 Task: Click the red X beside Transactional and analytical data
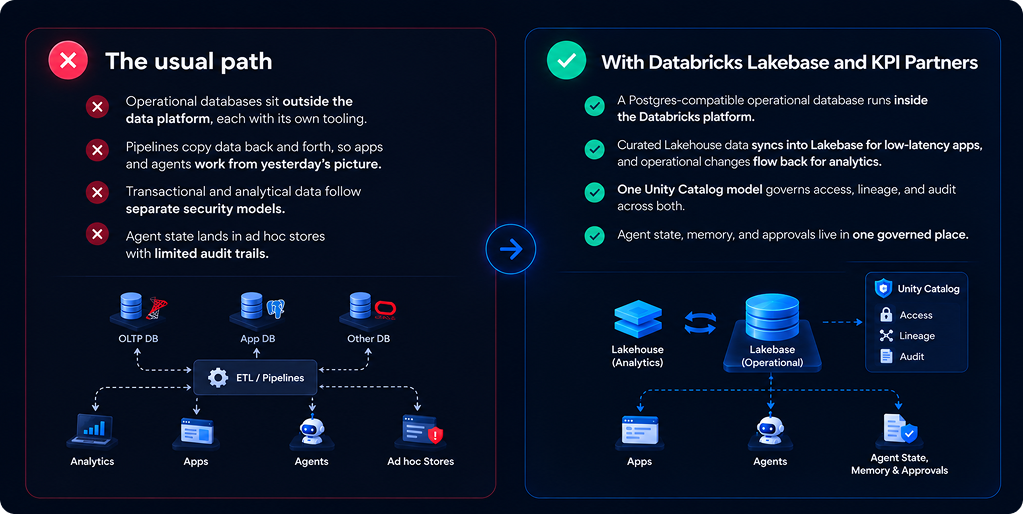pyautogui.click(x=97, y=192)
